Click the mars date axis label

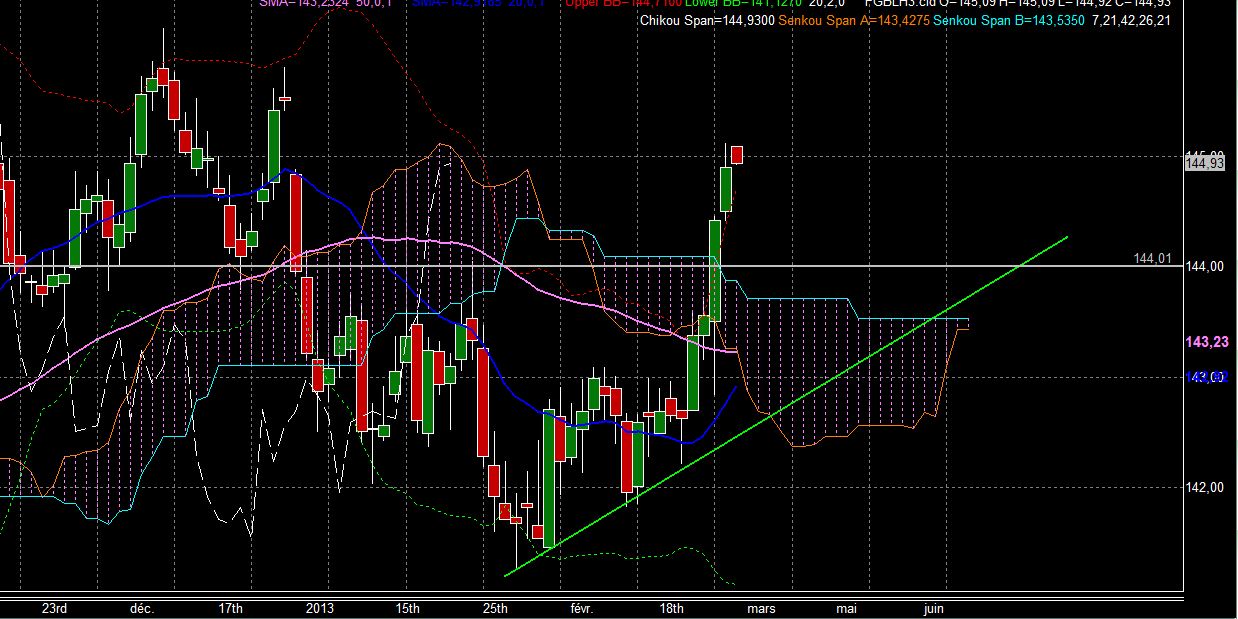[761, 608]
